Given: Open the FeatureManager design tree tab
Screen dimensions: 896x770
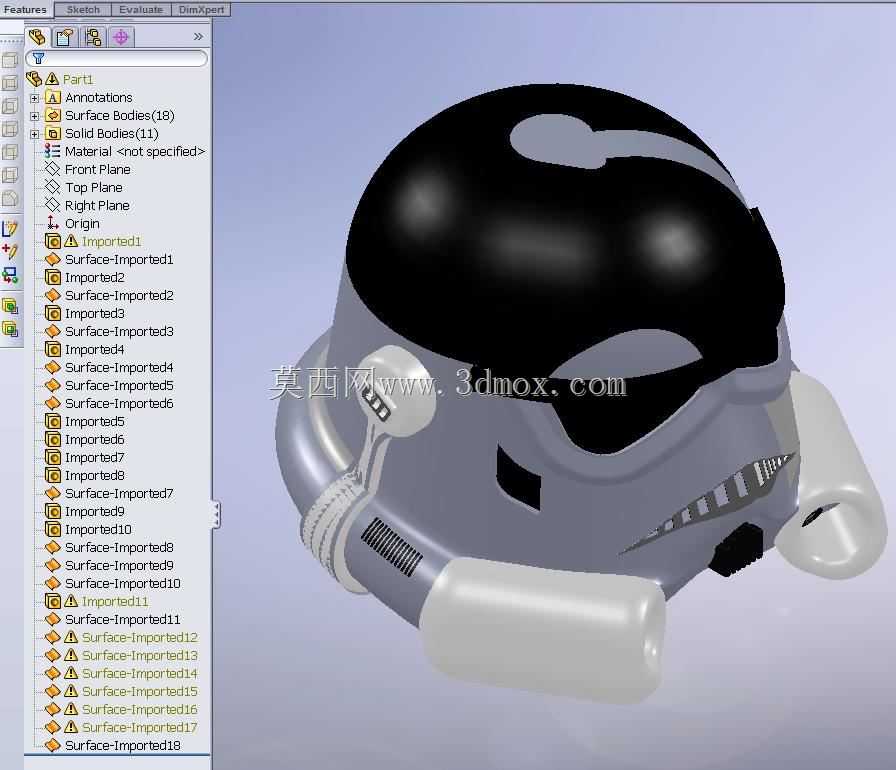Looking at the screenshot, I should pyautogui.click(x=38, y=37).
